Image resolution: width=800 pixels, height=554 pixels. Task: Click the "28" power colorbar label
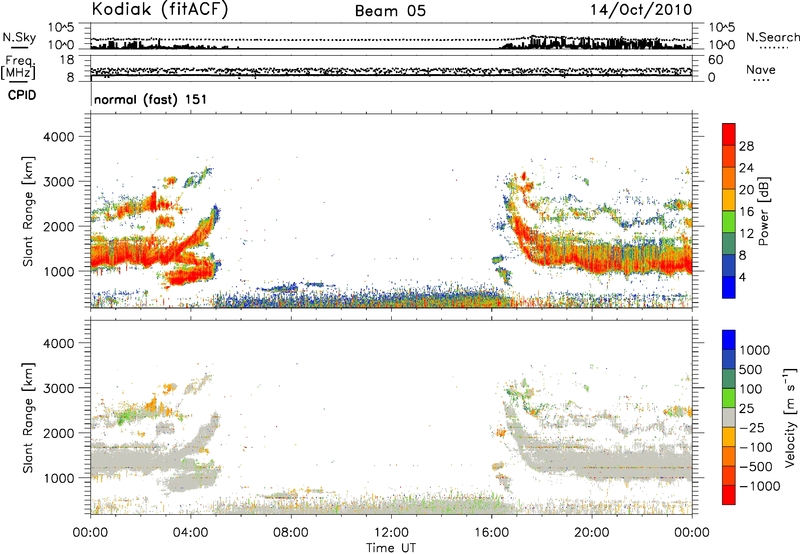pos(746,146)
